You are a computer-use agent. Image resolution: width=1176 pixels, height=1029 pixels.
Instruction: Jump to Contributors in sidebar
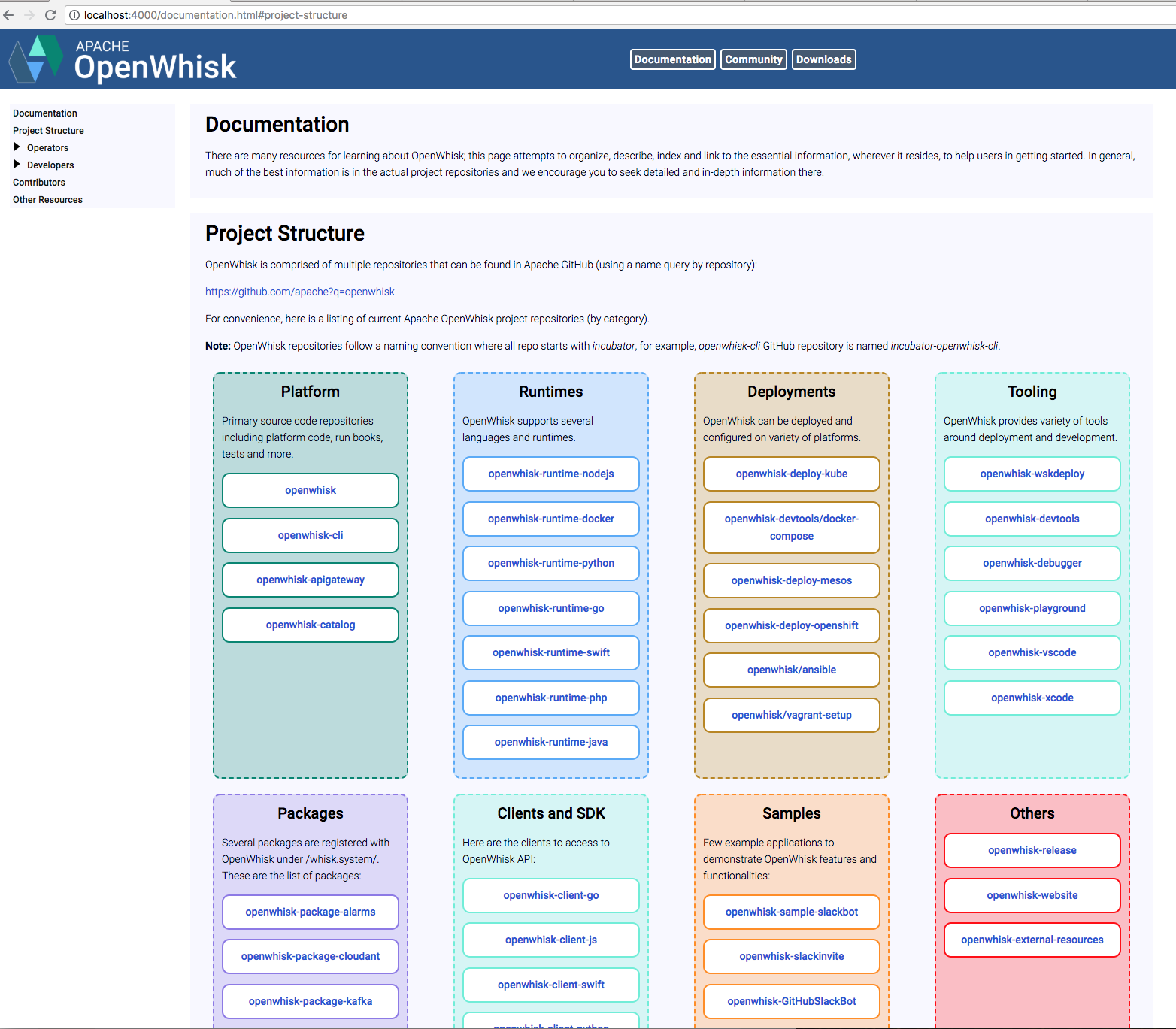(39, 183)
